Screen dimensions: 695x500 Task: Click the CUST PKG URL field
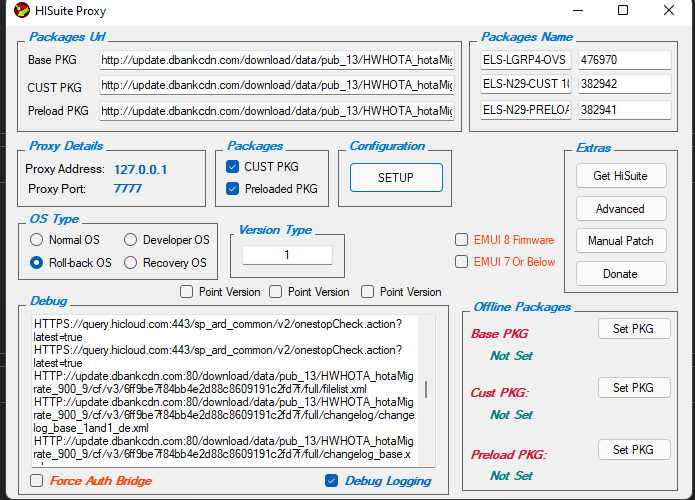pyautogui.click(x=277, y=85)
